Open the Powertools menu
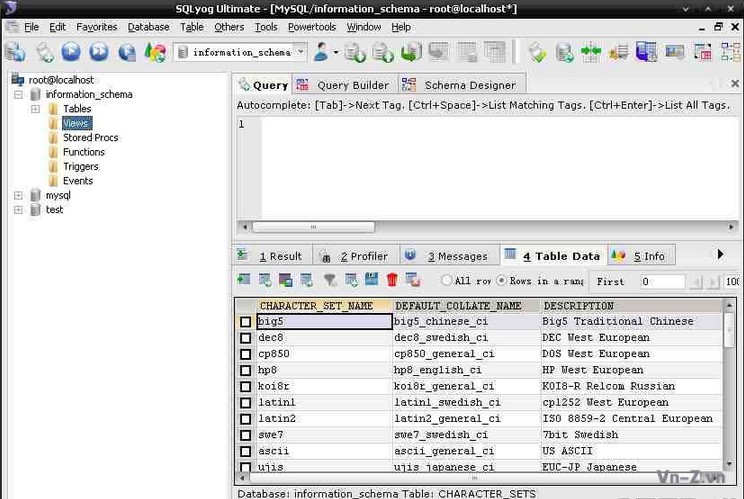Image resolution: width=744 pixels, height=499 pixels. [x=312, y=27]
